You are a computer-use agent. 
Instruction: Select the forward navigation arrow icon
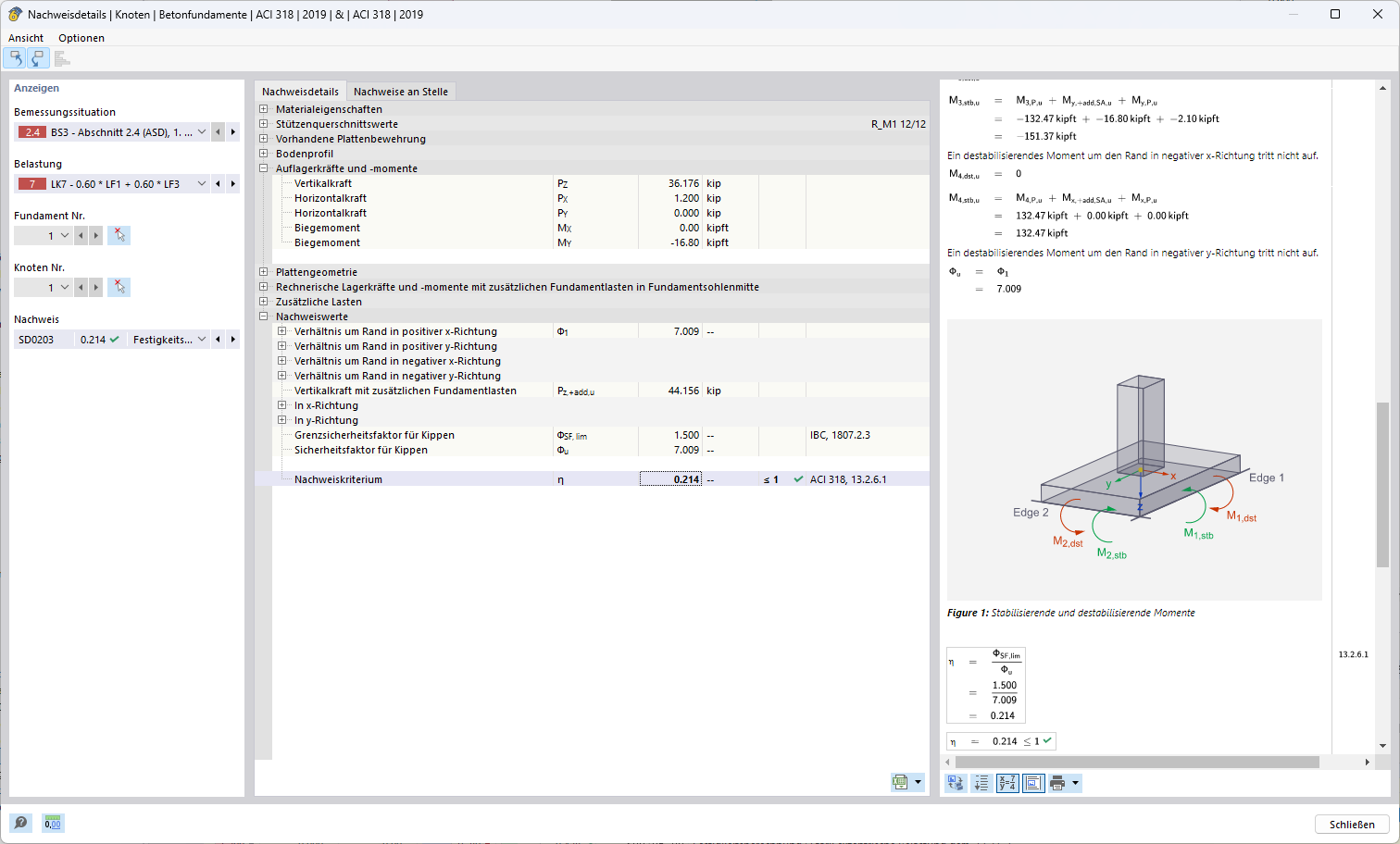point(38,57)
